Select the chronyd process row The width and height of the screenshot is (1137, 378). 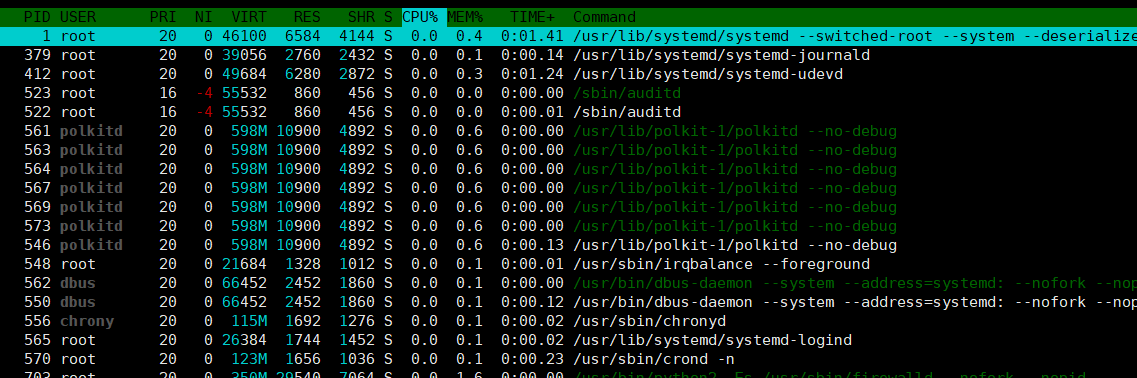(568, 321)
